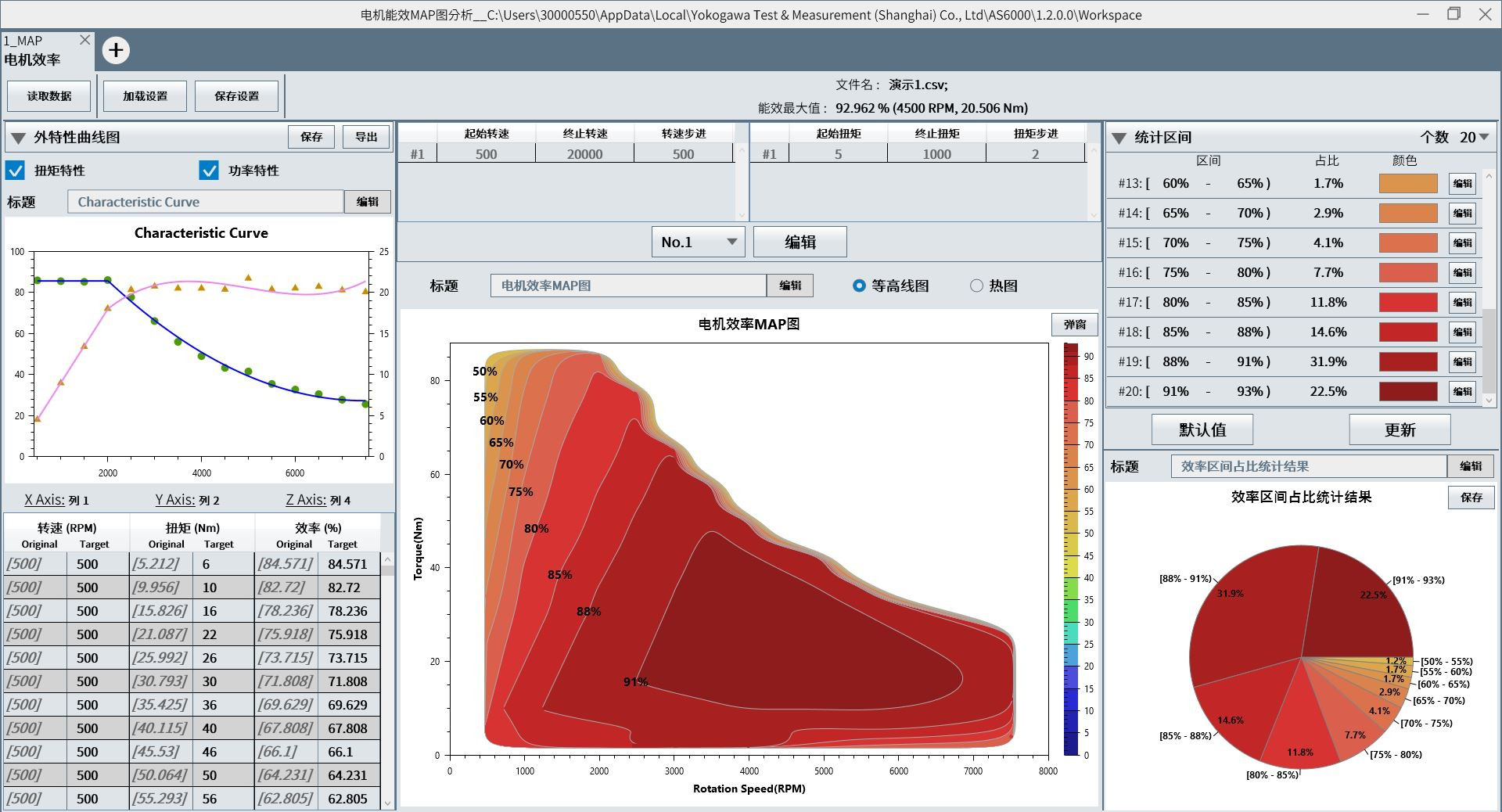The width and height of the screenshot is (1502, 812).
Task: Open the 个数 20 dropdown
Action: pyautogui.click(x=1474, y=137)
